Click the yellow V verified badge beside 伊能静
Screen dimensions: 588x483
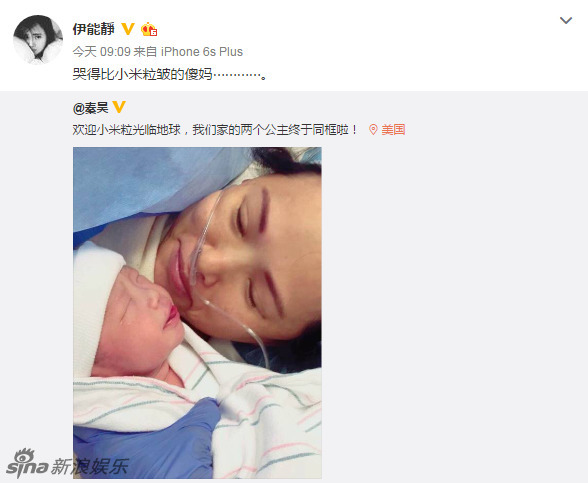click(x=128, y=29)
